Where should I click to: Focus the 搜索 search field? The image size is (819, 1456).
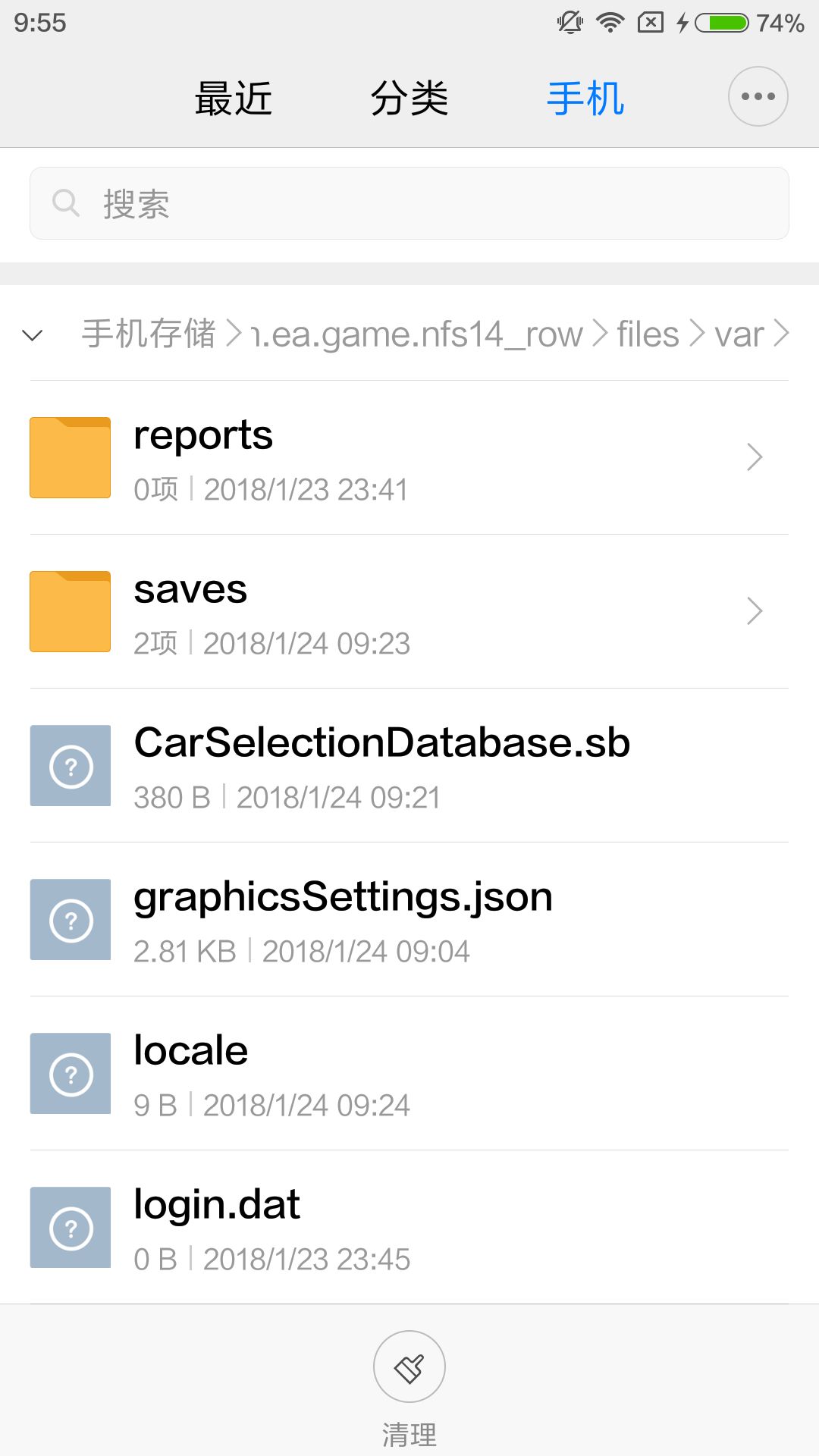tap(409, 203)
